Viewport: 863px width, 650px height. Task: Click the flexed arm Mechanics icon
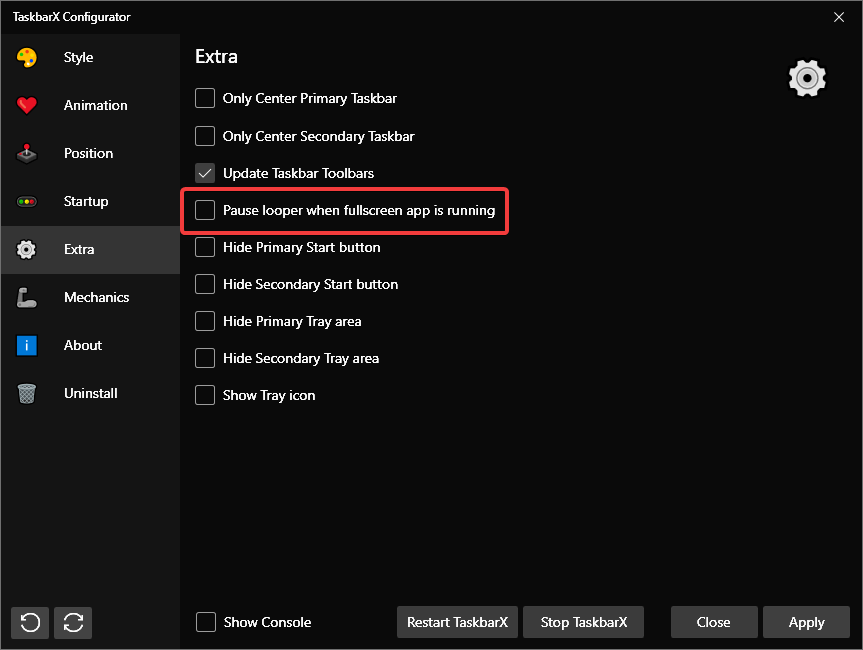pos(27,297)
